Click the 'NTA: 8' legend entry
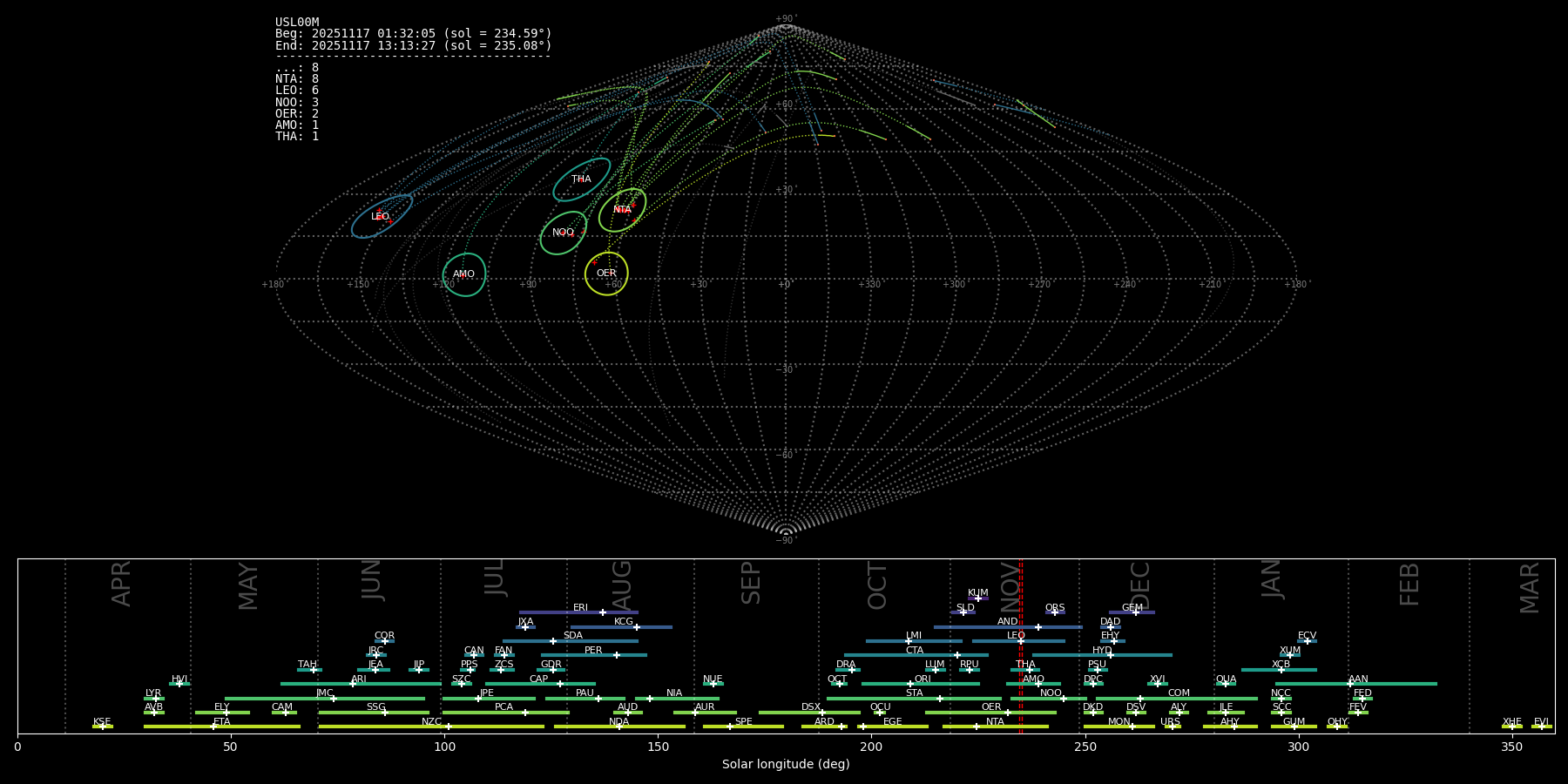Screen dimensions: 1568x784 point(297,79)
